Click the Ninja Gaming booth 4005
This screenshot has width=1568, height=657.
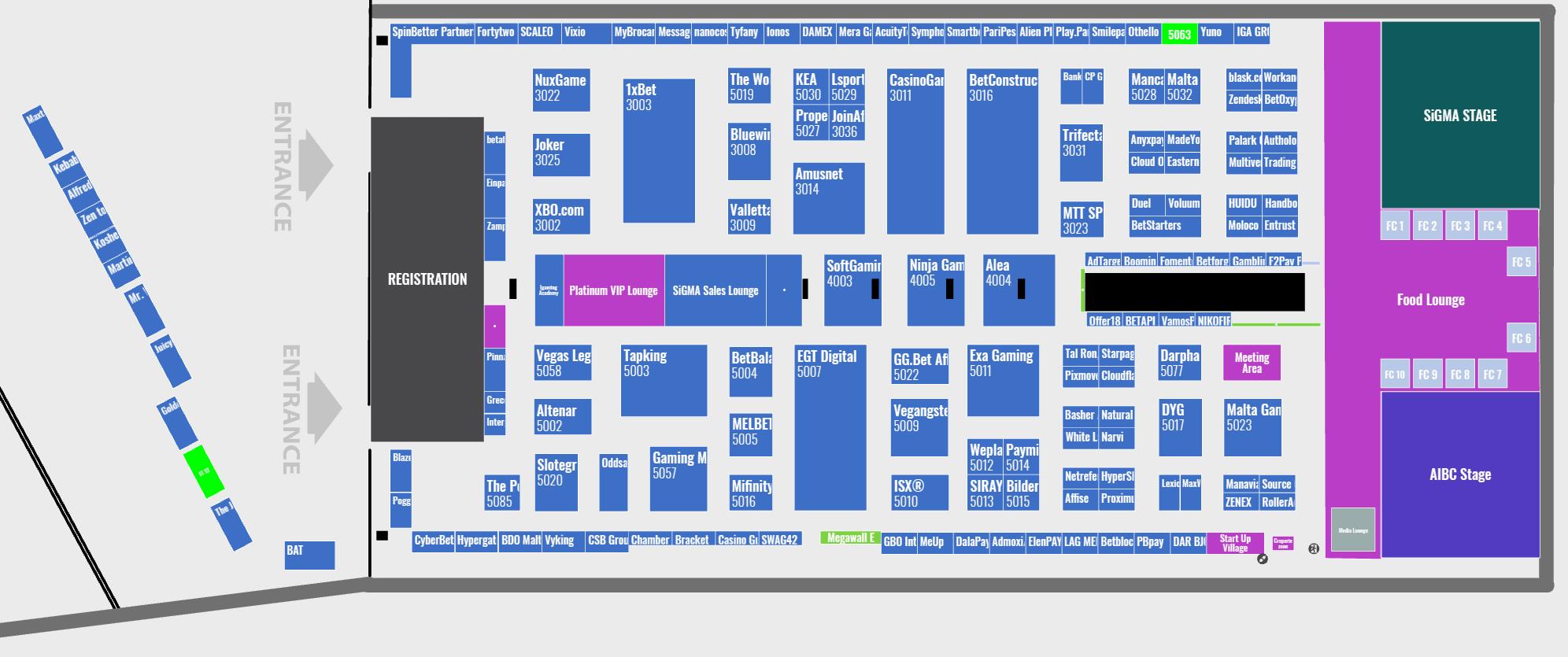pos(936,290)
